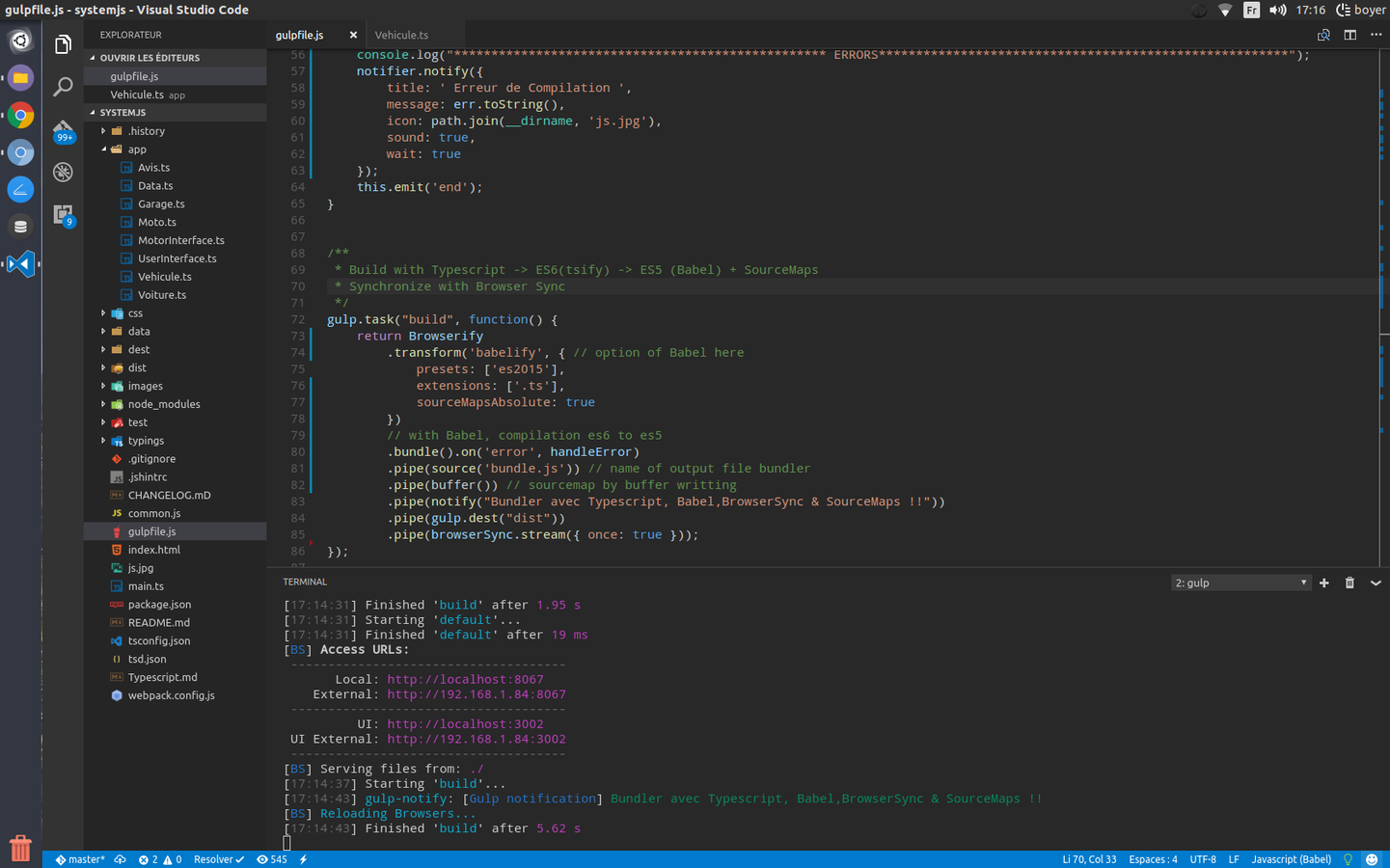This screenshot has height=868, width=1390.
Task: Open errors and warnings count in status bar
Action: point(159,859)
